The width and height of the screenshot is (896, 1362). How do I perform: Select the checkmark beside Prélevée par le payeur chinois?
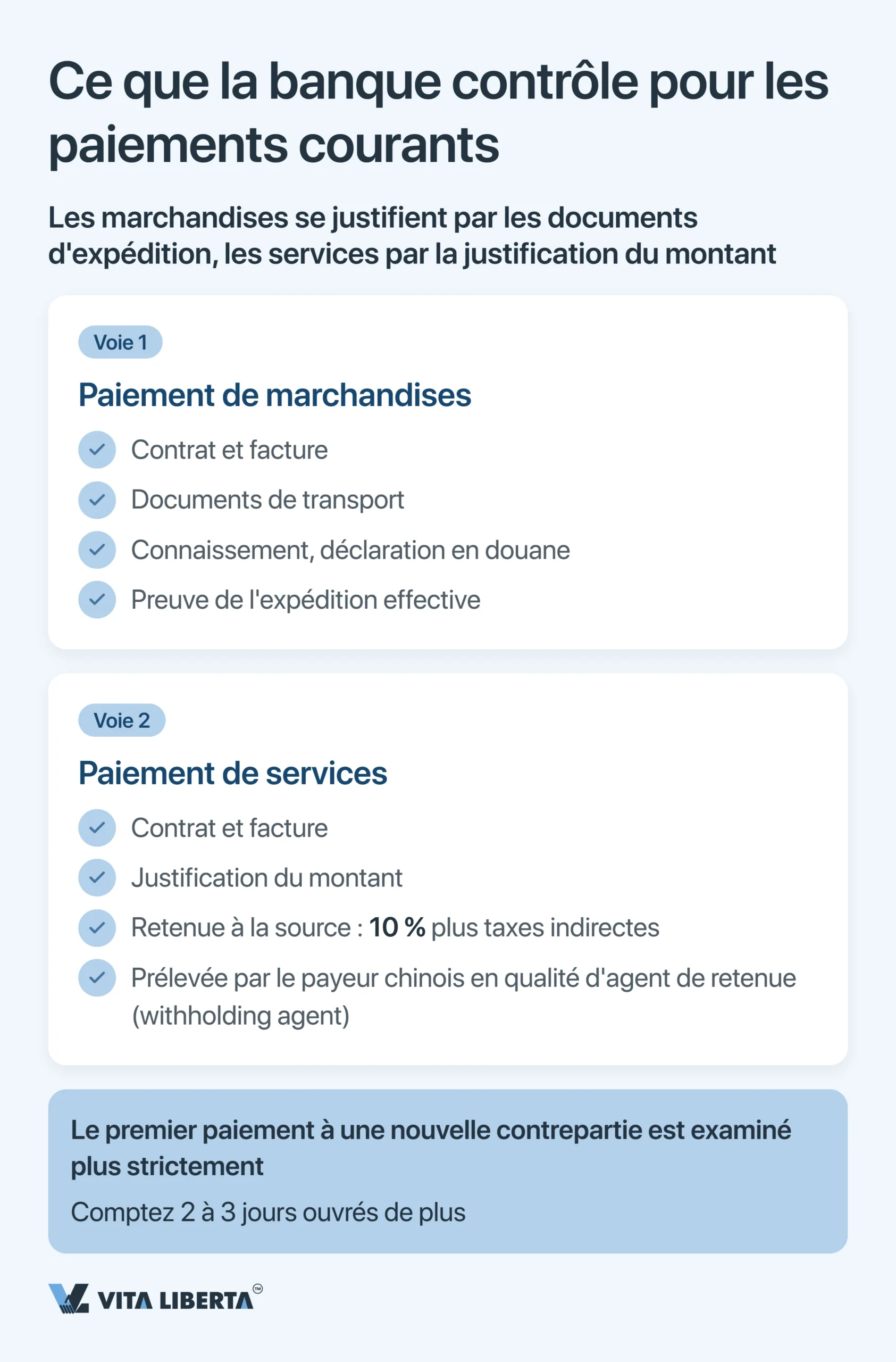97,977
